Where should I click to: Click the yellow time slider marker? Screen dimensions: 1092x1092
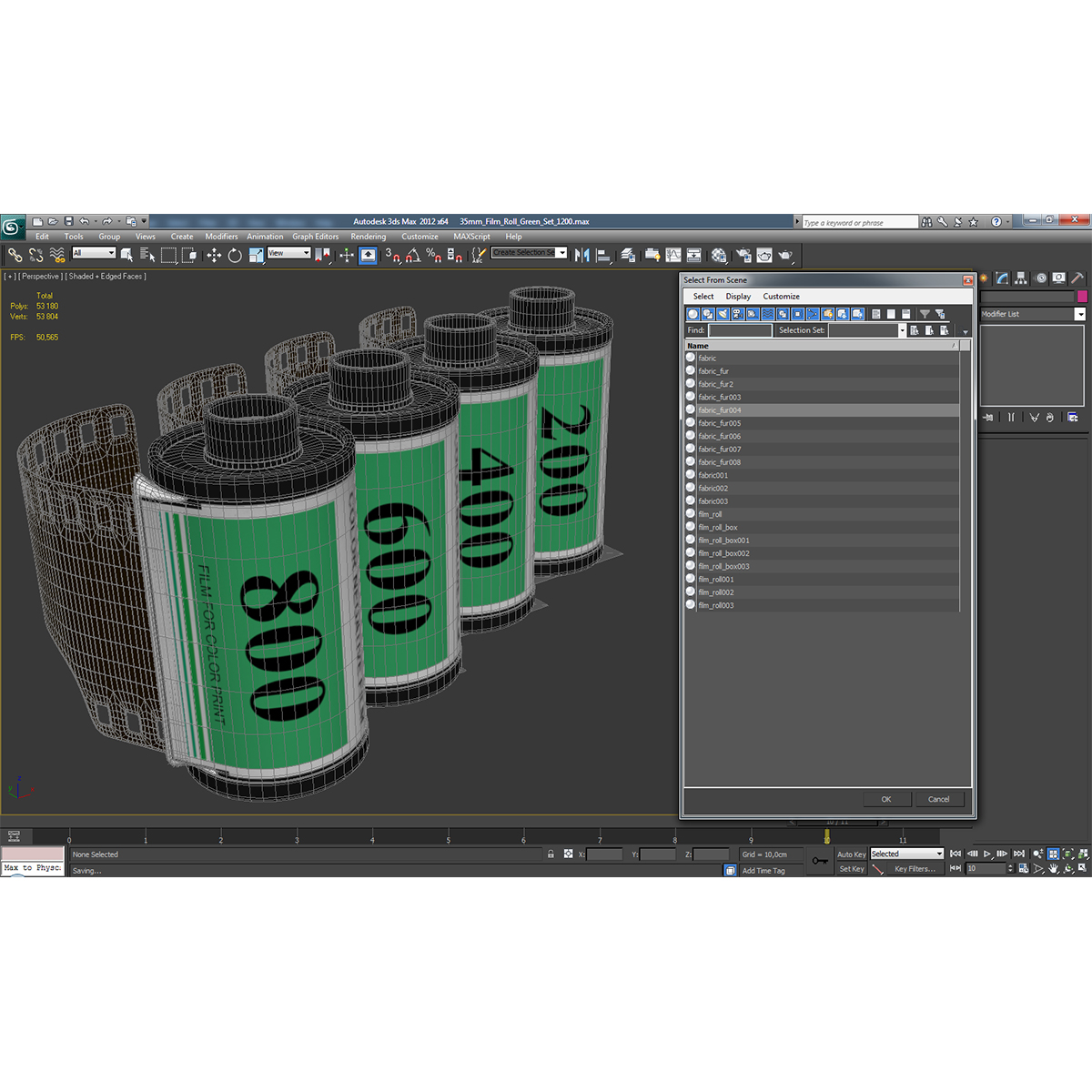point(827,835)
